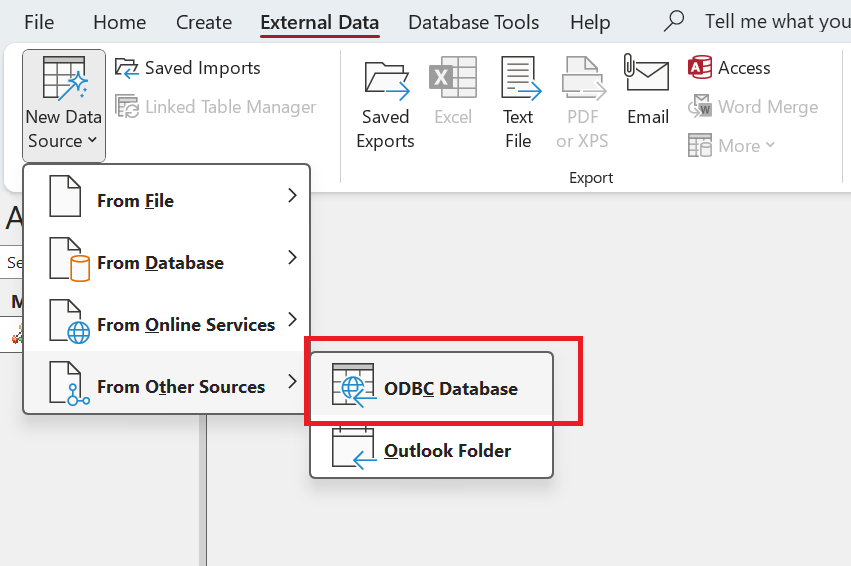Open the Create ribbon tab

[x=204, y=22]
